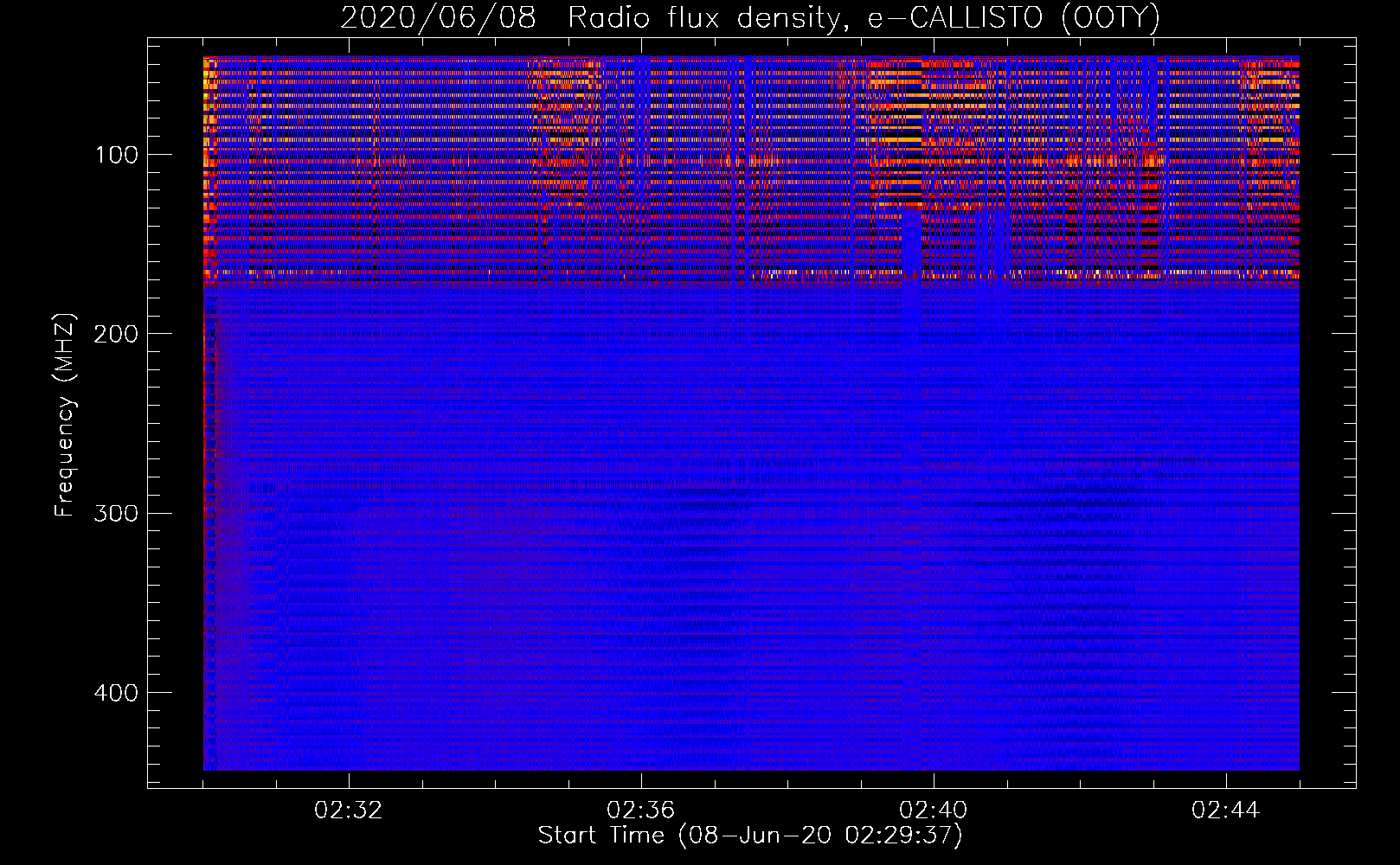Click the plot title '2020/06/08 Radio flux density, e-CALLISTO (OOTY)'
This screenshot has height=865, width=1400.
[x=750, y=17]
